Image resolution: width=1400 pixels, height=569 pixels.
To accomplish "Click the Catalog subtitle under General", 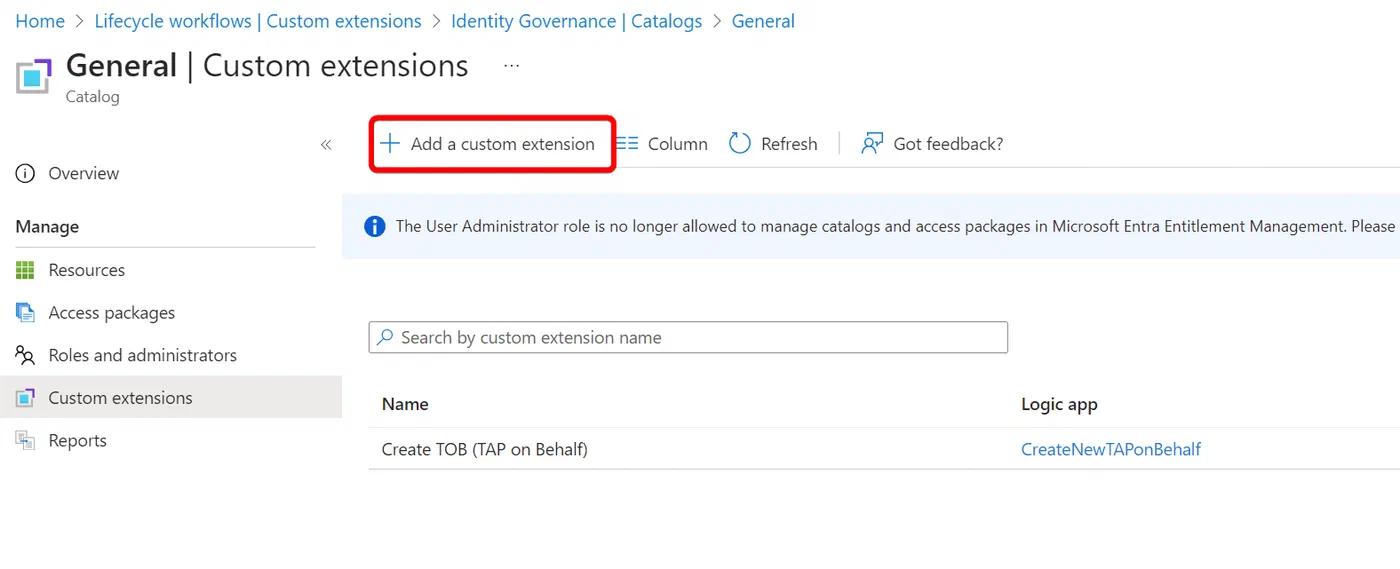I will click(93, 97).
